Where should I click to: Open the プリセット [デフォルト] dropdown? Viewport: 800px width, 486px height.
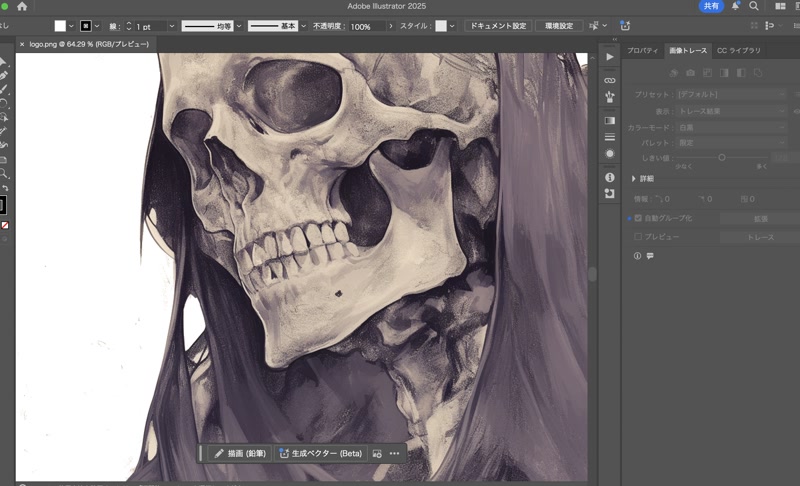[x=731, y=94]
